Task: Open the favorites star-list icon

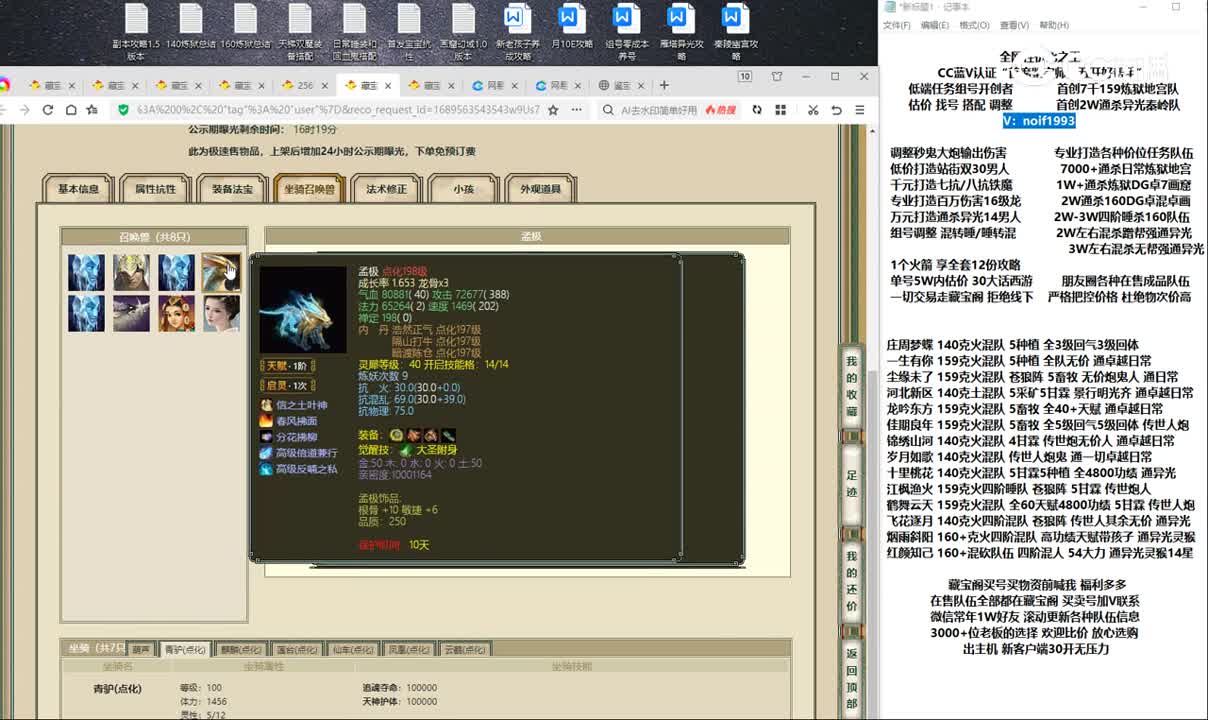Action: [92, 110]
